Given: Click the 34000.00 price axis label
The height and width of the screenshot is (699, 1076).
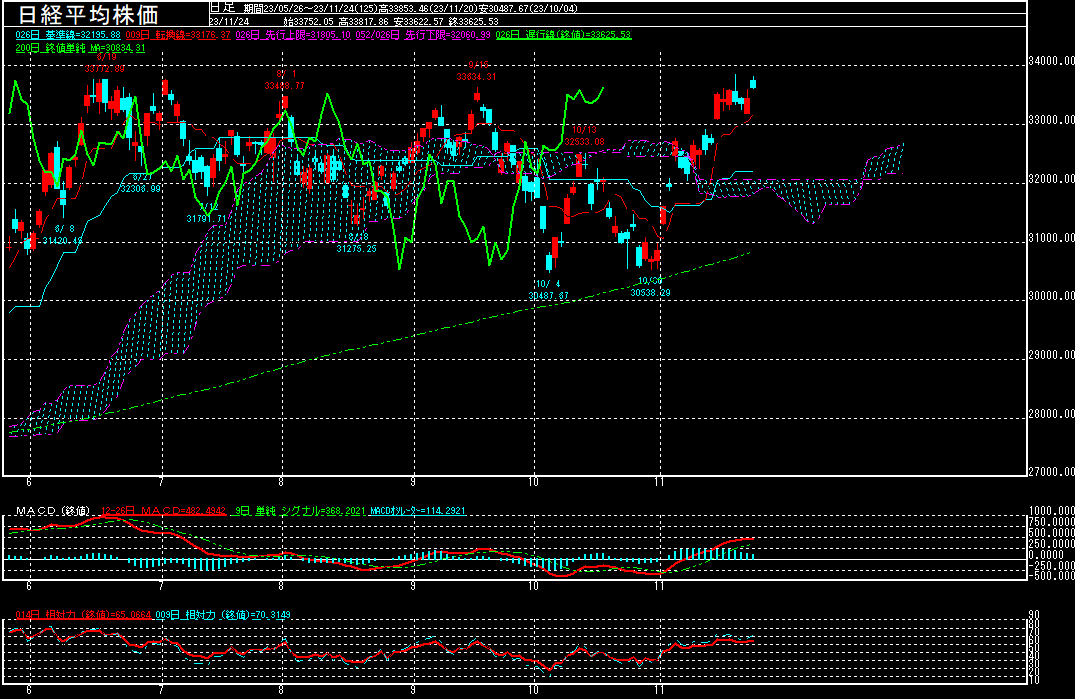Looking at the screenshot, I should (1051, 61).
